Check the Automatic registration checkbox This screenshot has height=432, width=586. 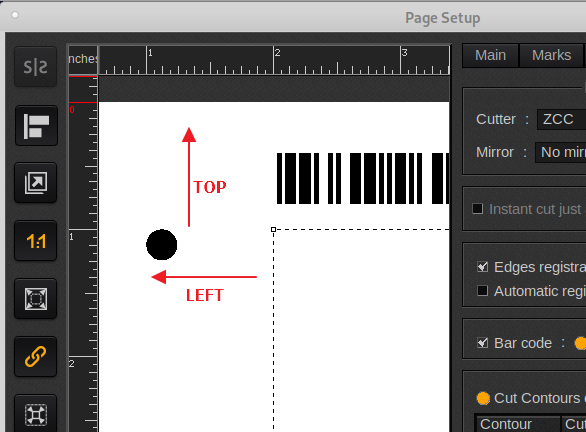coord(482,290)
